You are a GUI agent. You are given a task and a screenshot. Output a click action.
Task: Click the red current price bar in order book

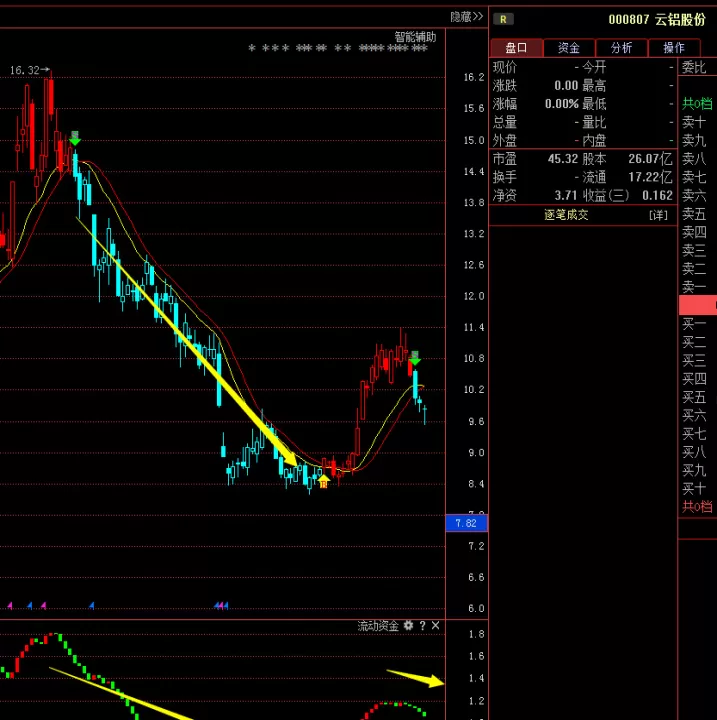698,305
